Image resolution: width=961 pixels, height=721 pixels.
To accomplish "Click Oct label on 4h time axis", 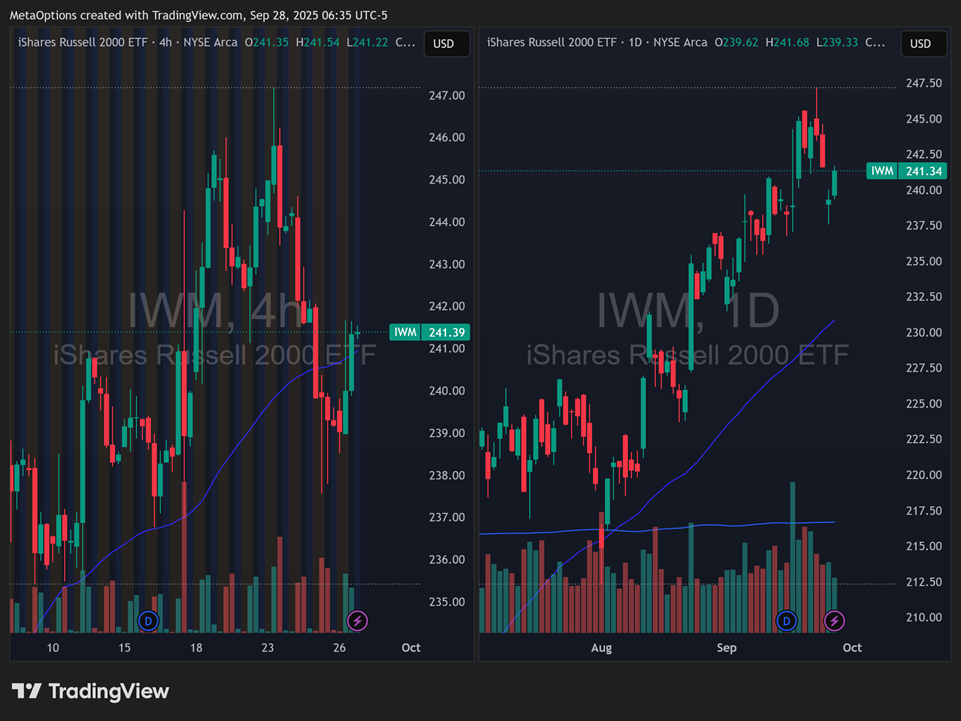I will point(411,648).
